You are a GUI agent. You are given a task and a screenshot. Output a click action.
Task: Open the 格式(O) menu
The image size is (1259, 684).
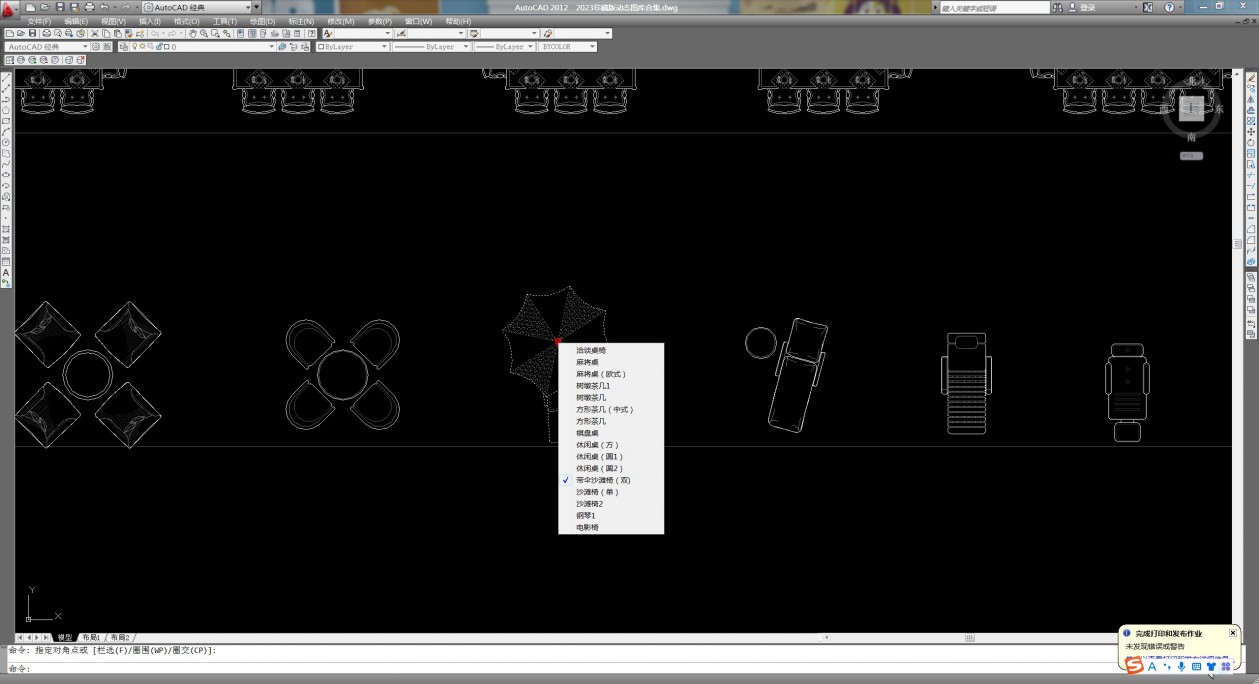tap(186, 21)
